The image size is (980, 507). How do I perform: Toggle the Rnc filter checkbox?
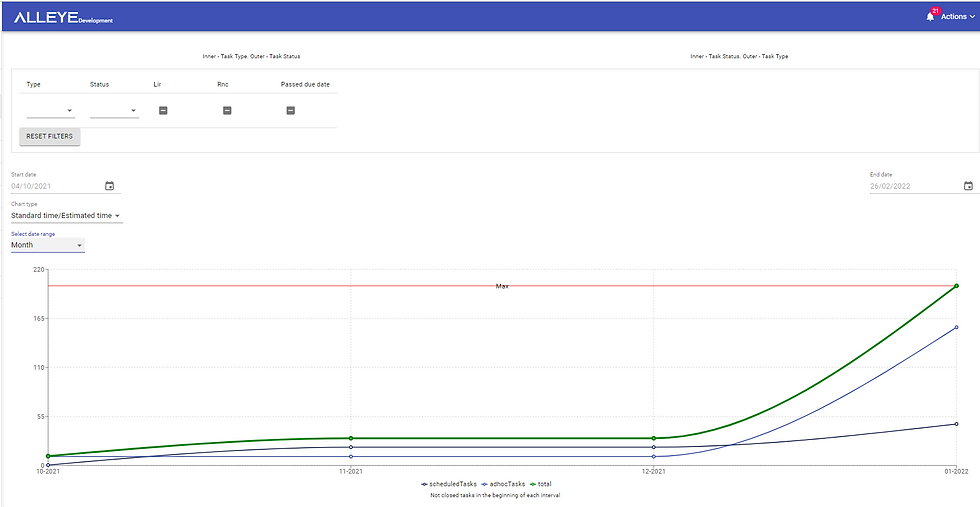(x=228, y=111)
